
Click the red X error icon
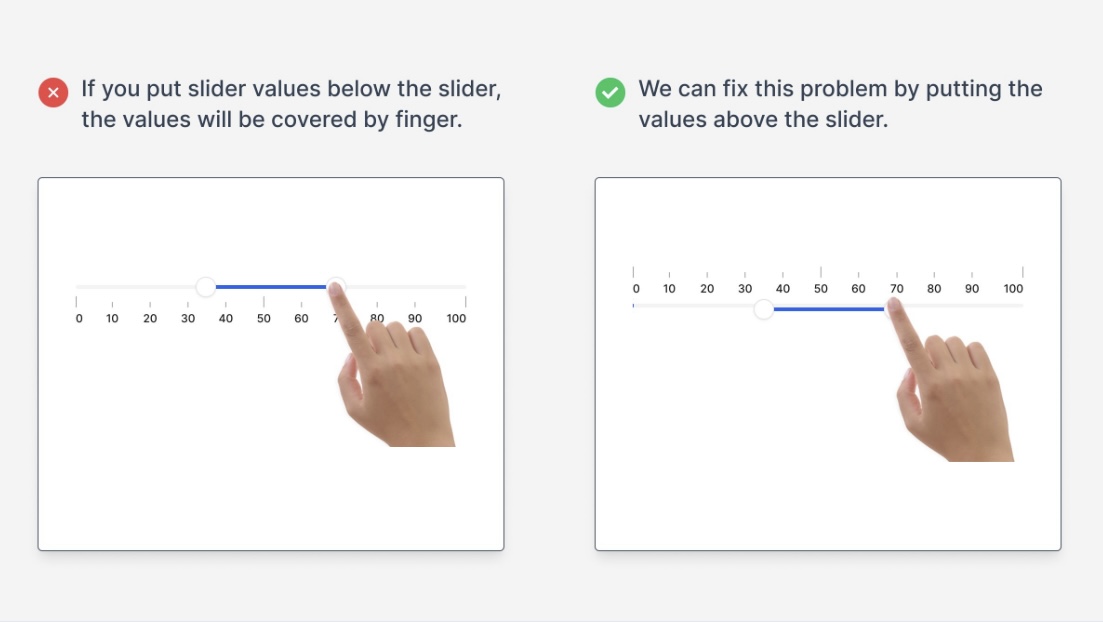53,93
